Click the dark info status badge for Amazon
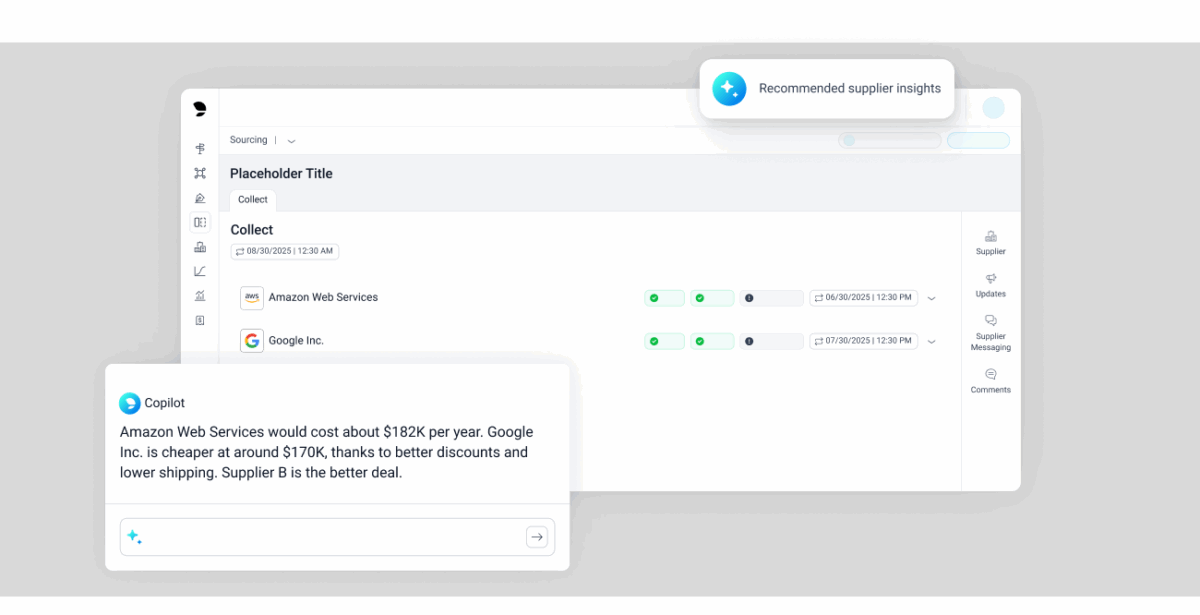The width and height of the screenshot is (1200, 615). (x=771, y=298)
